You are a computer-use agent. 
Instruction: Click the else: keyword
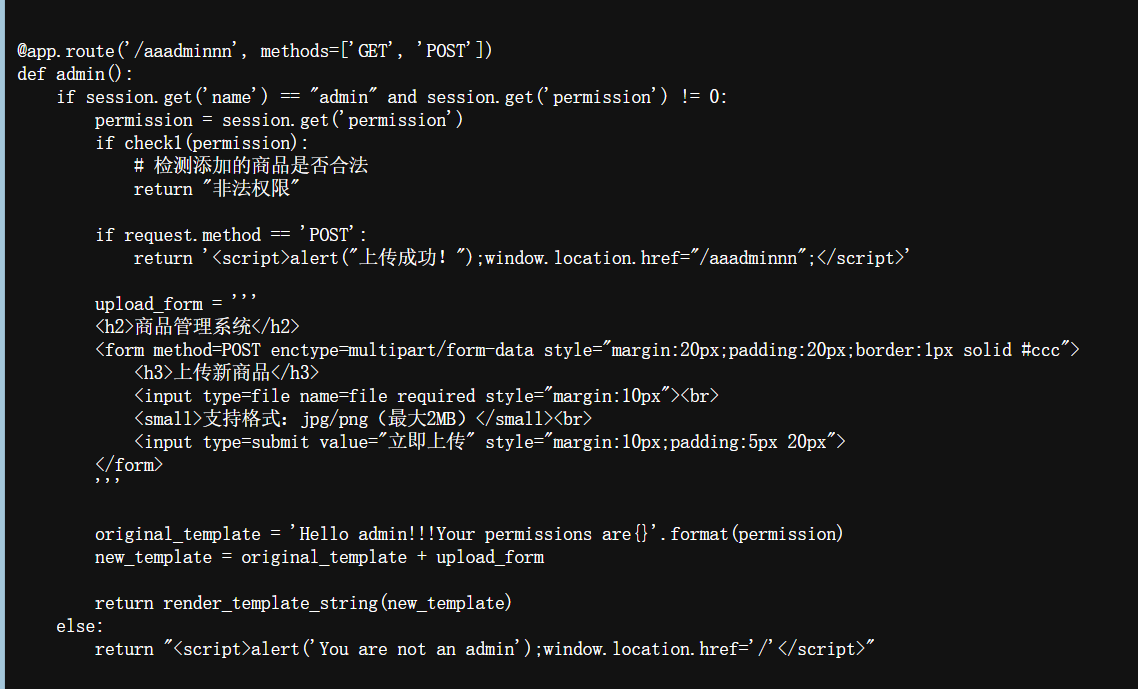80,626
